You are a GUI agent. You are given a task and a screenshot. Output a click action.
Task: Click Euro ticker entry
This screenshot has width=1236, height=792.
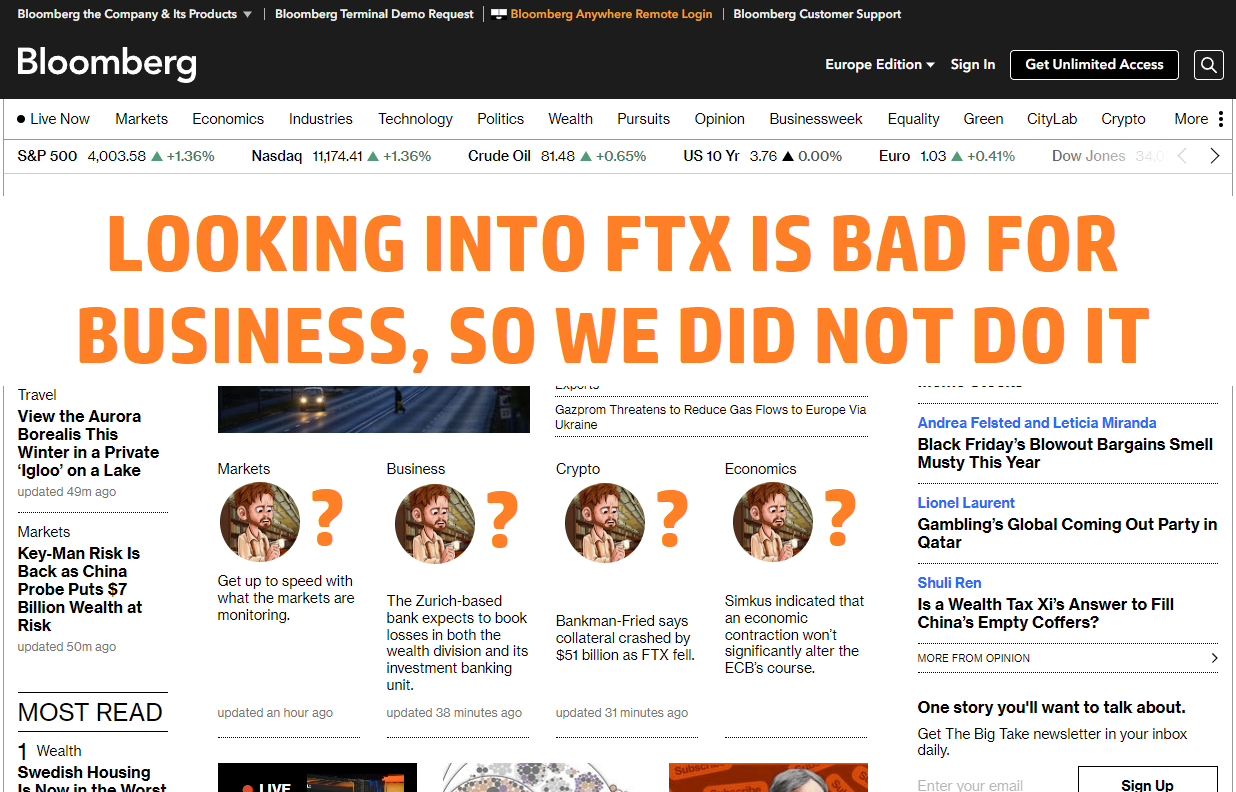(x=947, y=156)
